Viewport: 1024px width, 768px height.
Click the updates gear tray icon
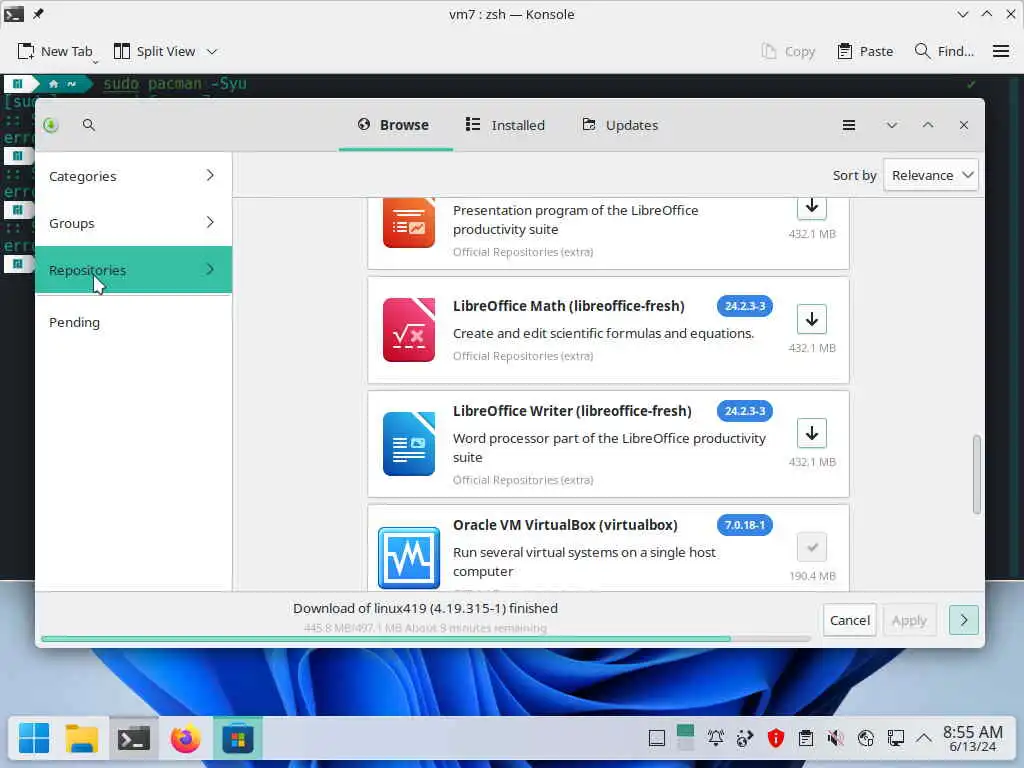pyautogui.click(x=745, y=738)
